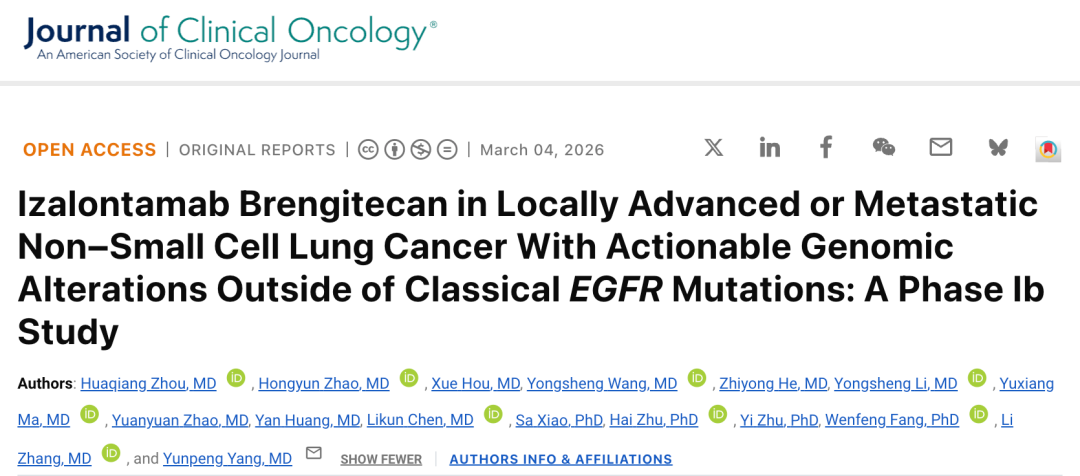
Task: Open author Likun Chen, MD
Action: point(420,420)
